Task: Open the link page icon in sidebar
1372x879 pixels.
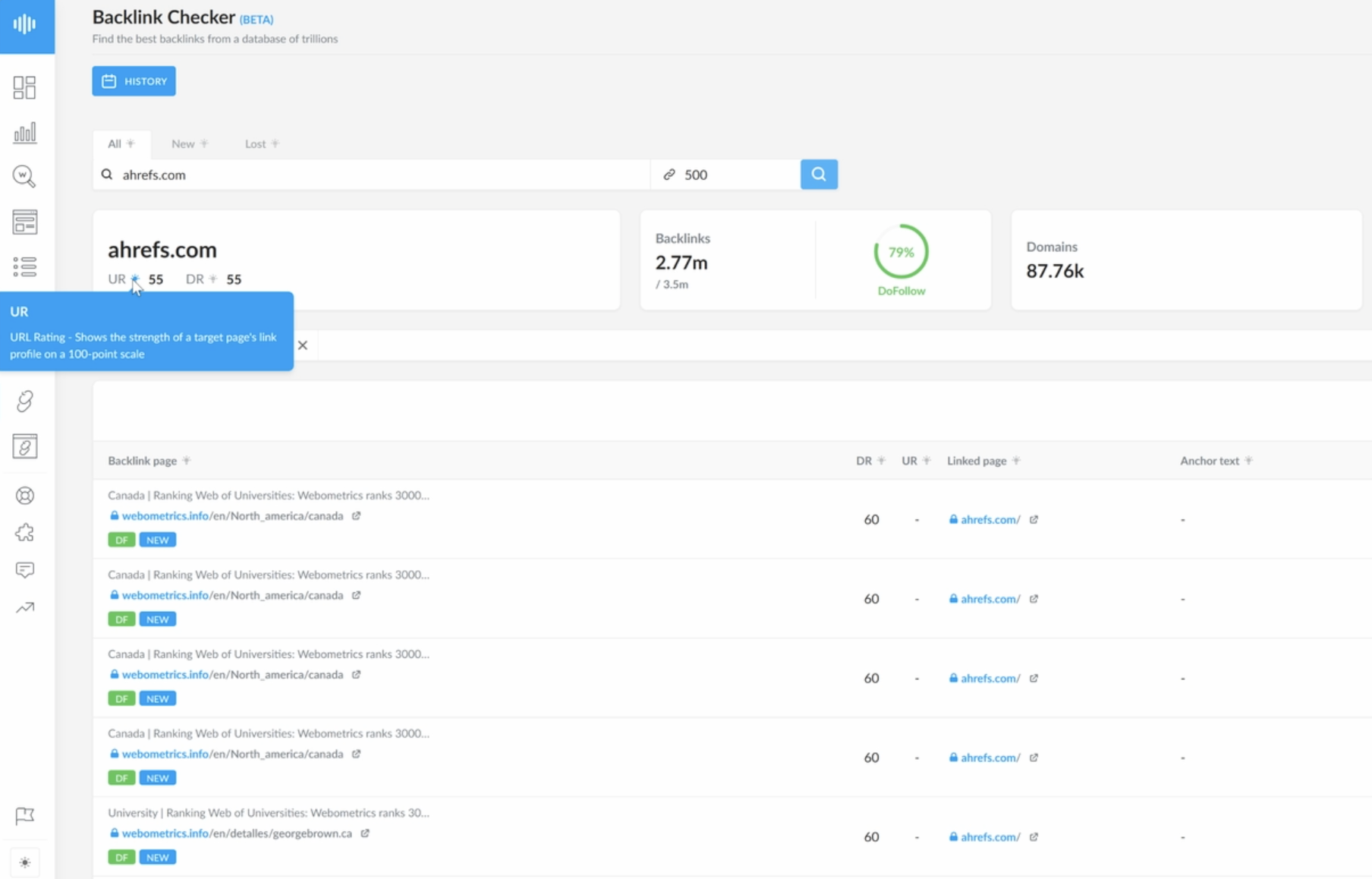Action: point(25,446)
